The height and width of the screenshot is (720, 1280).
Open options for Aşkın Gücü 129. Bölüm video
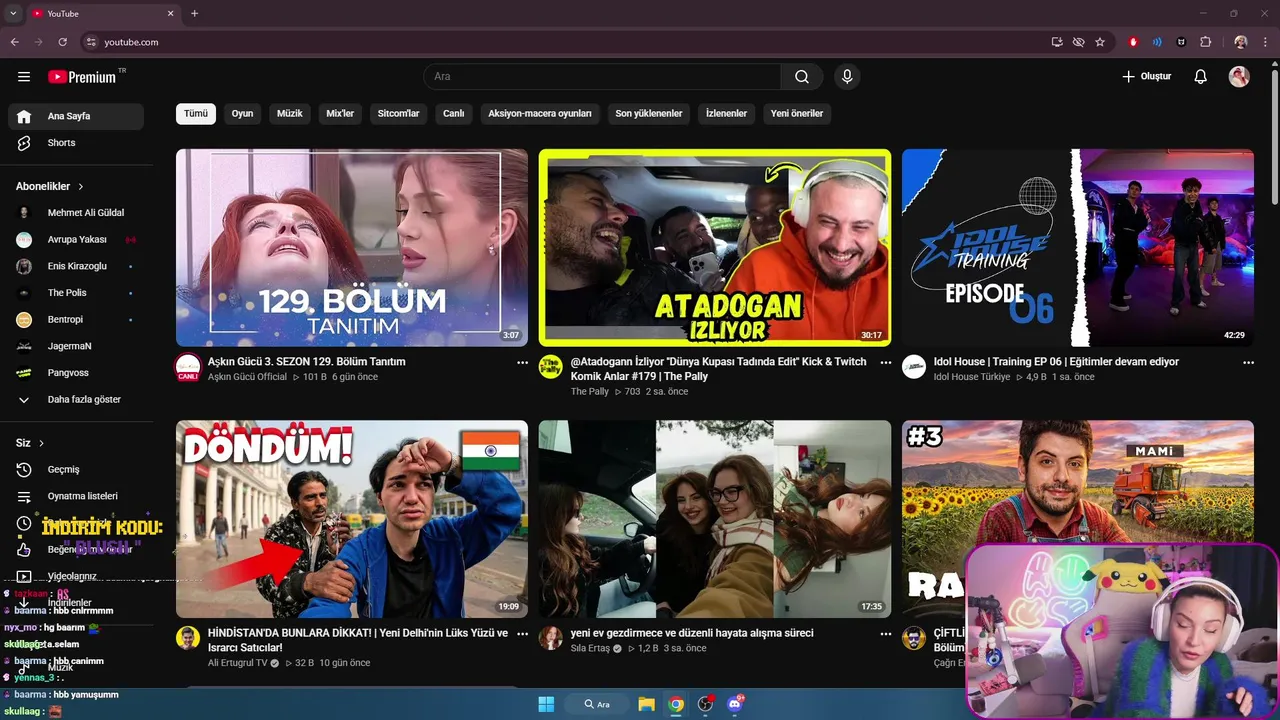(x=522, y=363)
